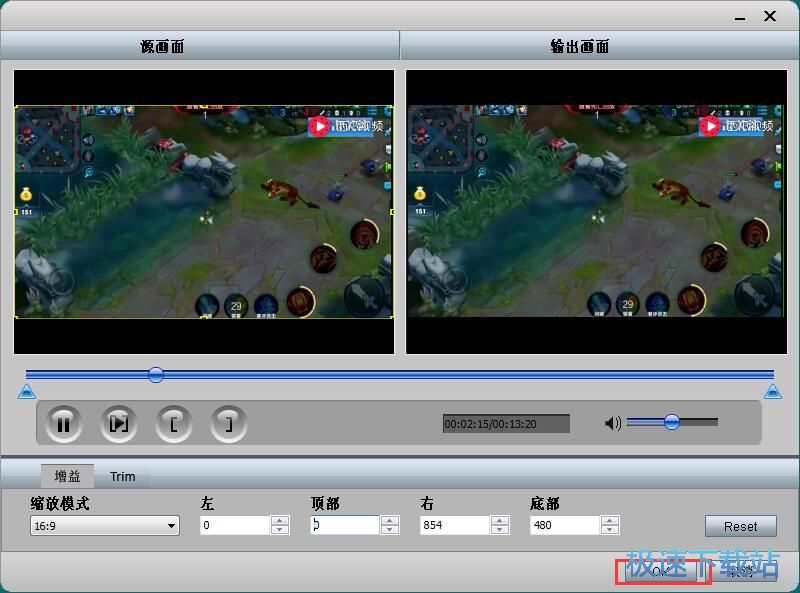The height and width of the screenshot is (593, 800).
Task: Reset the crop settings
Action: pyautogui.click(x=741, y=526)
